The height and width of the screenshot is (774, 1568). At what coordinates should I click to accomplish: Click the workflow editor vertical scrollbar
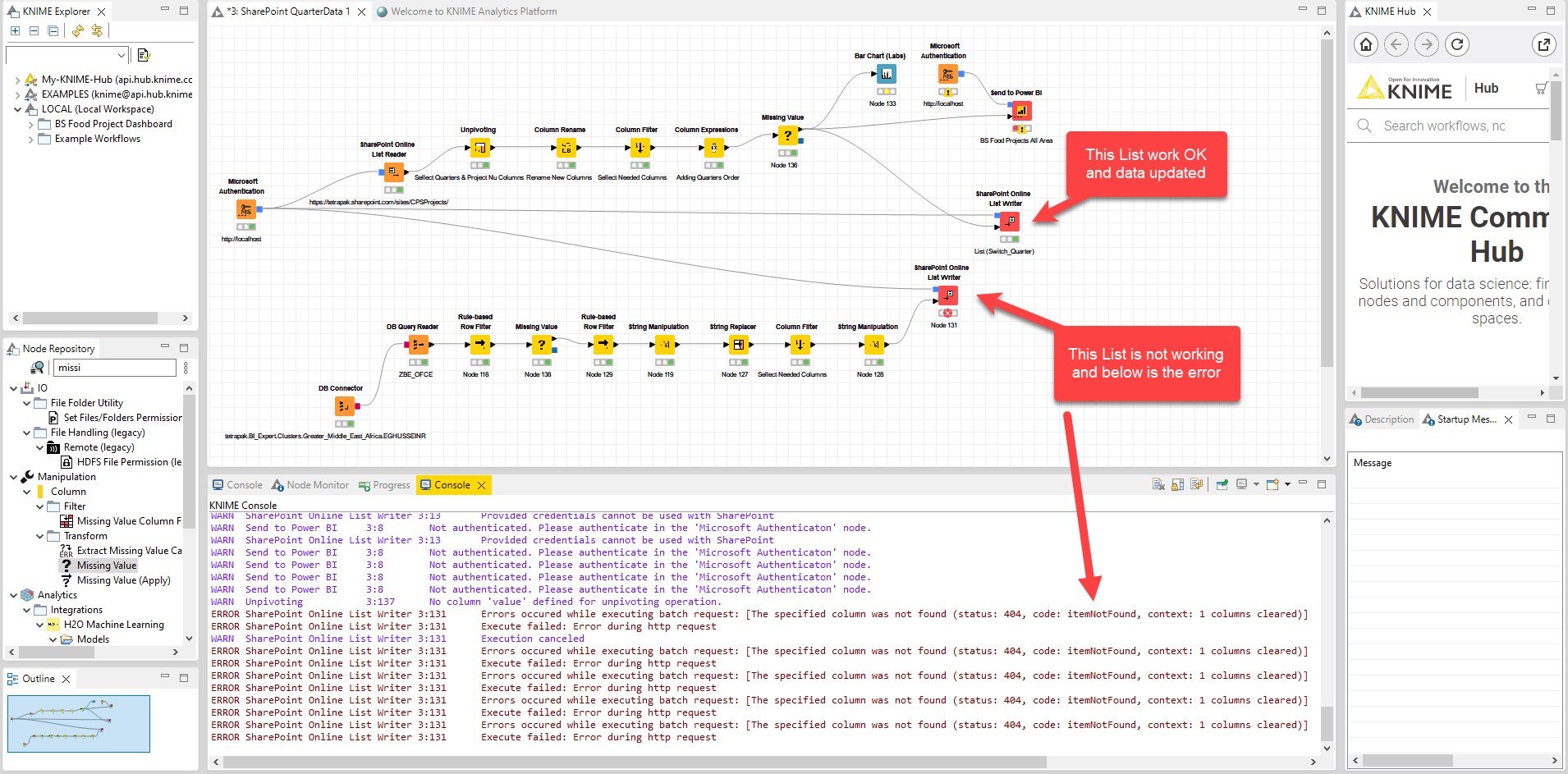pyautogui.click(x=1327, y=204)
